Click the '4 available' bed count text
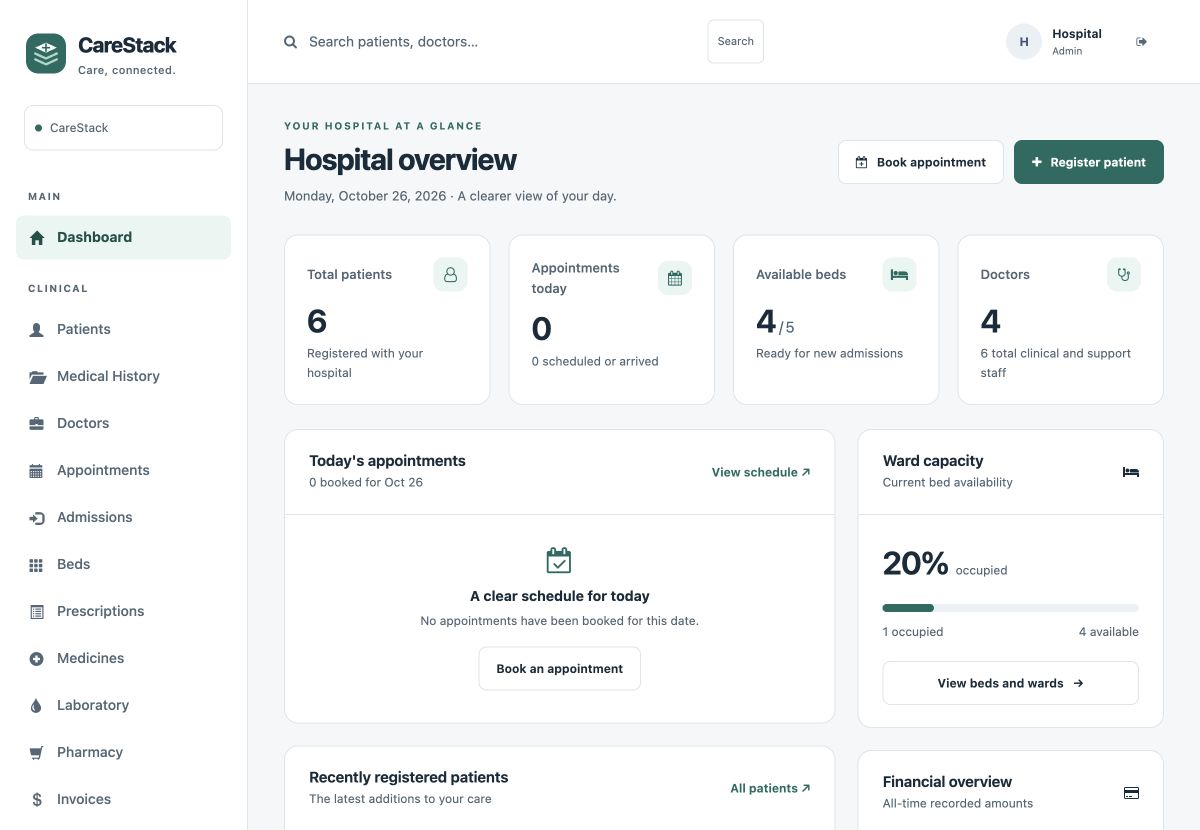This screenshot has width=1200, height=830. click(1108, 632)
